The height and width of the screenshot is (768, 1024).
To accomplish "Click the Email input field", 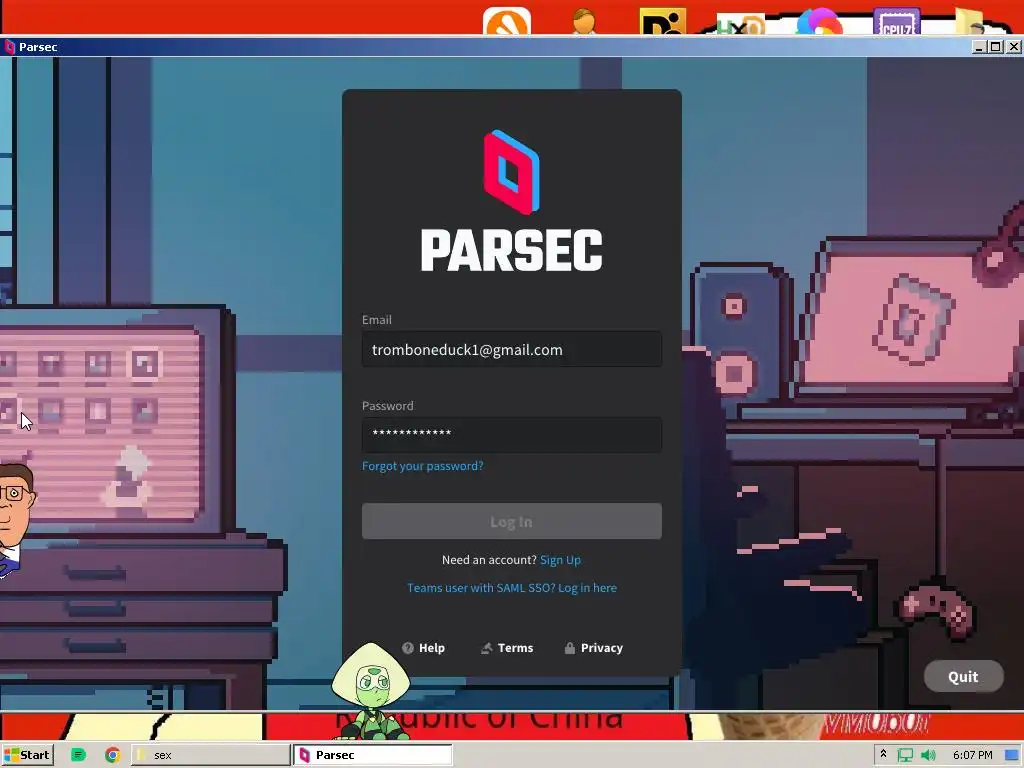I will [511, 349].
